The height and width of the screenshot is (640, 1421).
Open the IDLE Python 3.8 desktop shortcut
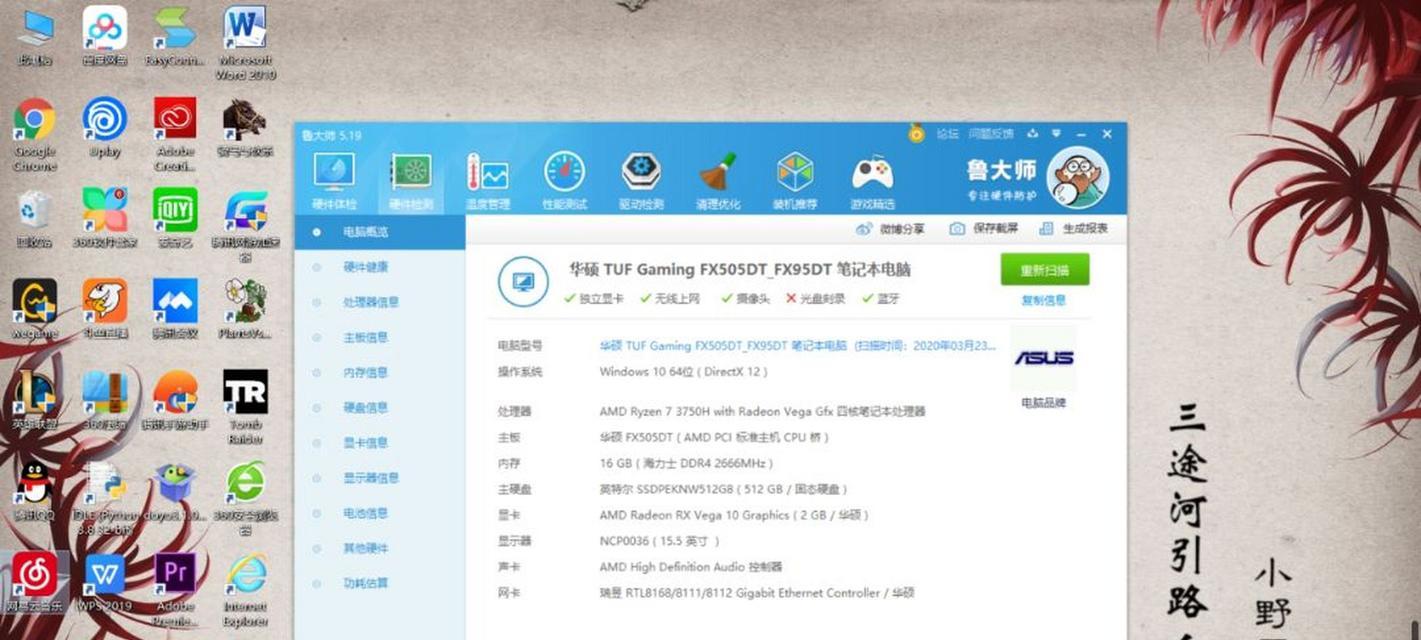104,498
